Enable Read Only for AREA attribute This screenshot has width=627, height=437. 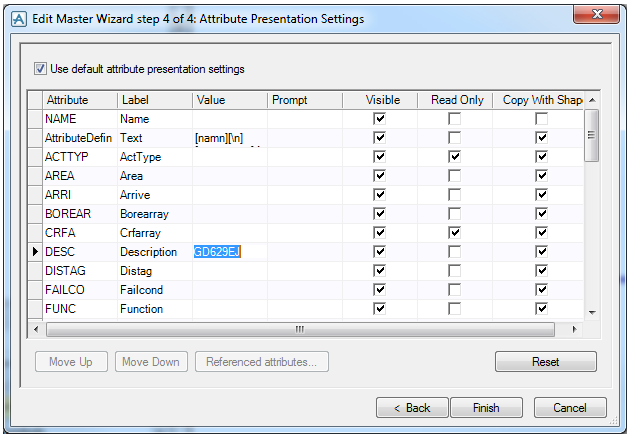click(x=455, y=176)
